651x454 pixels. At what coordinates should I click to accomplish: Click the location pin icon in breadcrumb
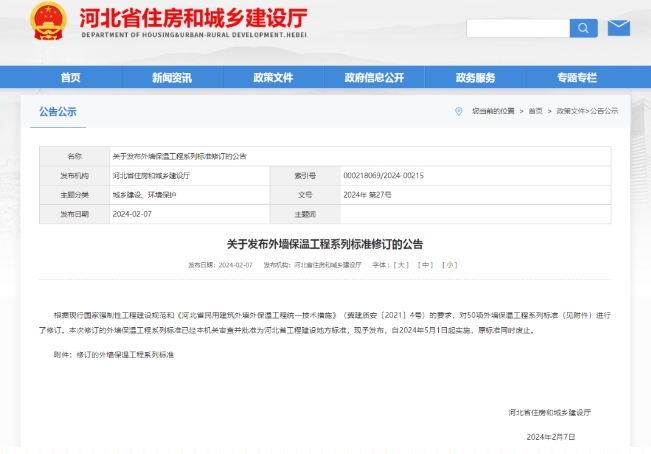coord(459,111)
